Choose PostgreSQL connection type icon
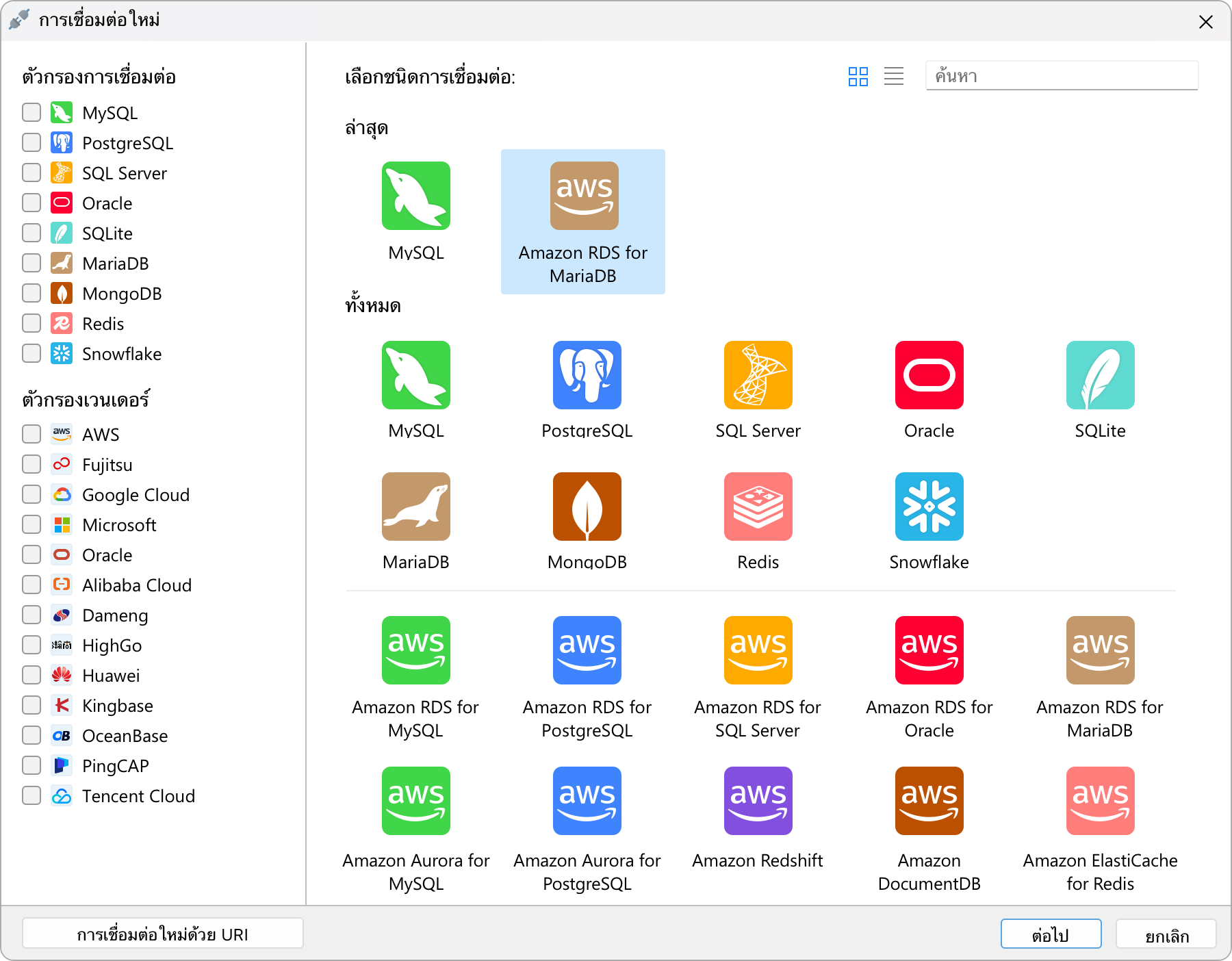Image resolution: width=1232 pixels, height=961 pixels. (x=587, y=375)
